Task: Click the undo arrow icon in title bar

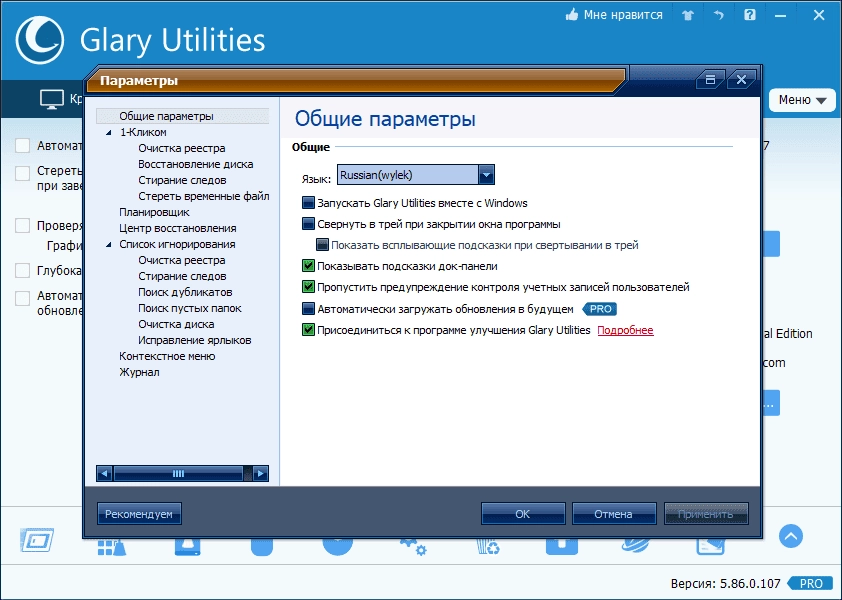Action: (x=718, y=15)
